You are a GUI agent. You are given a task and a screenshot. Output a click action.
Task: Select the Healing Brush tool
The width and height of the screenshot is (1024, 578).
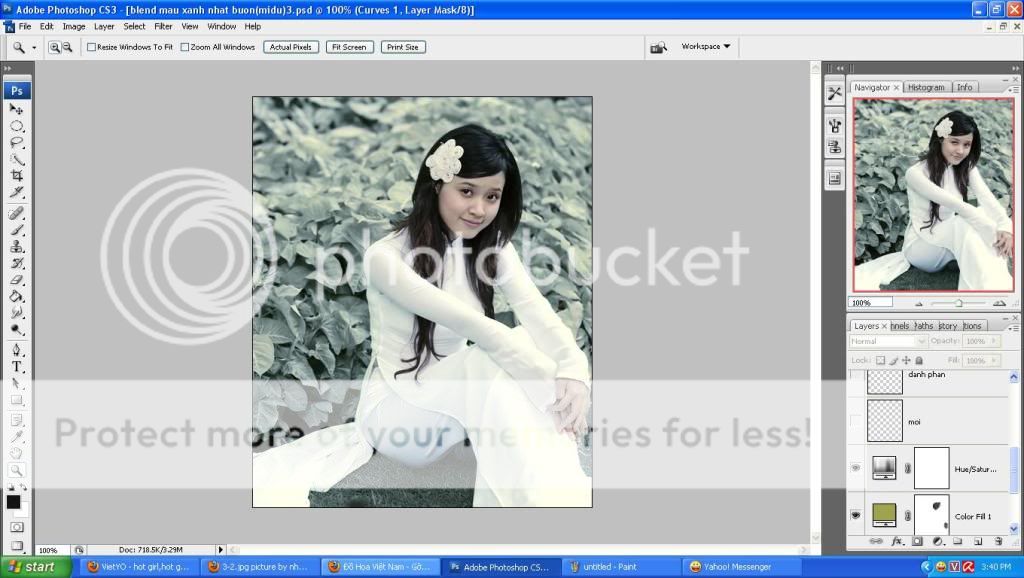[x=16, y=214]
